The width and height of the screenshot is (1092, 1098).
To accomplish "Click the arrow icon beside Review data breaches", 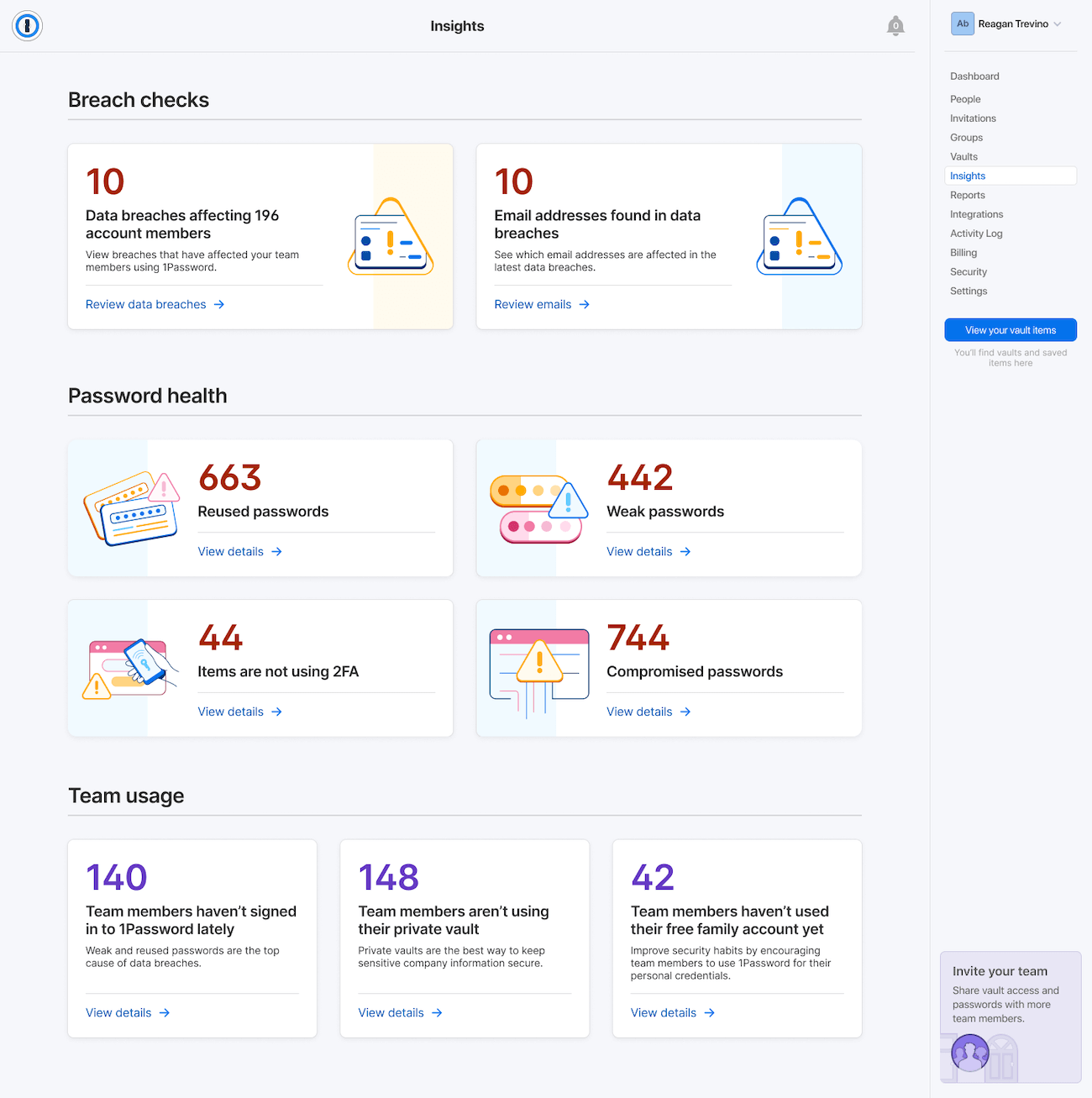I will click(218, 304).
